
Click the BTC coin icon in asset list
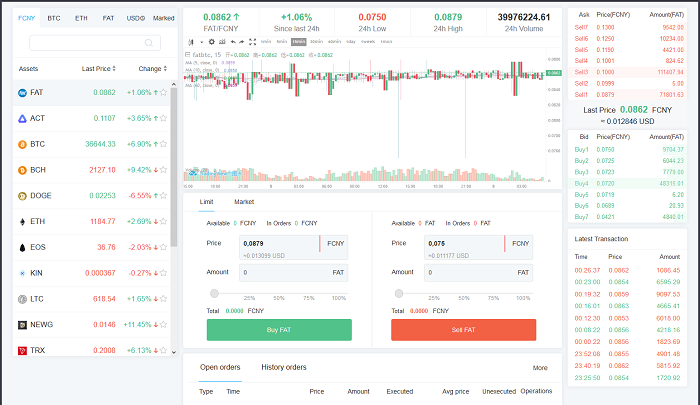[x=22, y=145]
